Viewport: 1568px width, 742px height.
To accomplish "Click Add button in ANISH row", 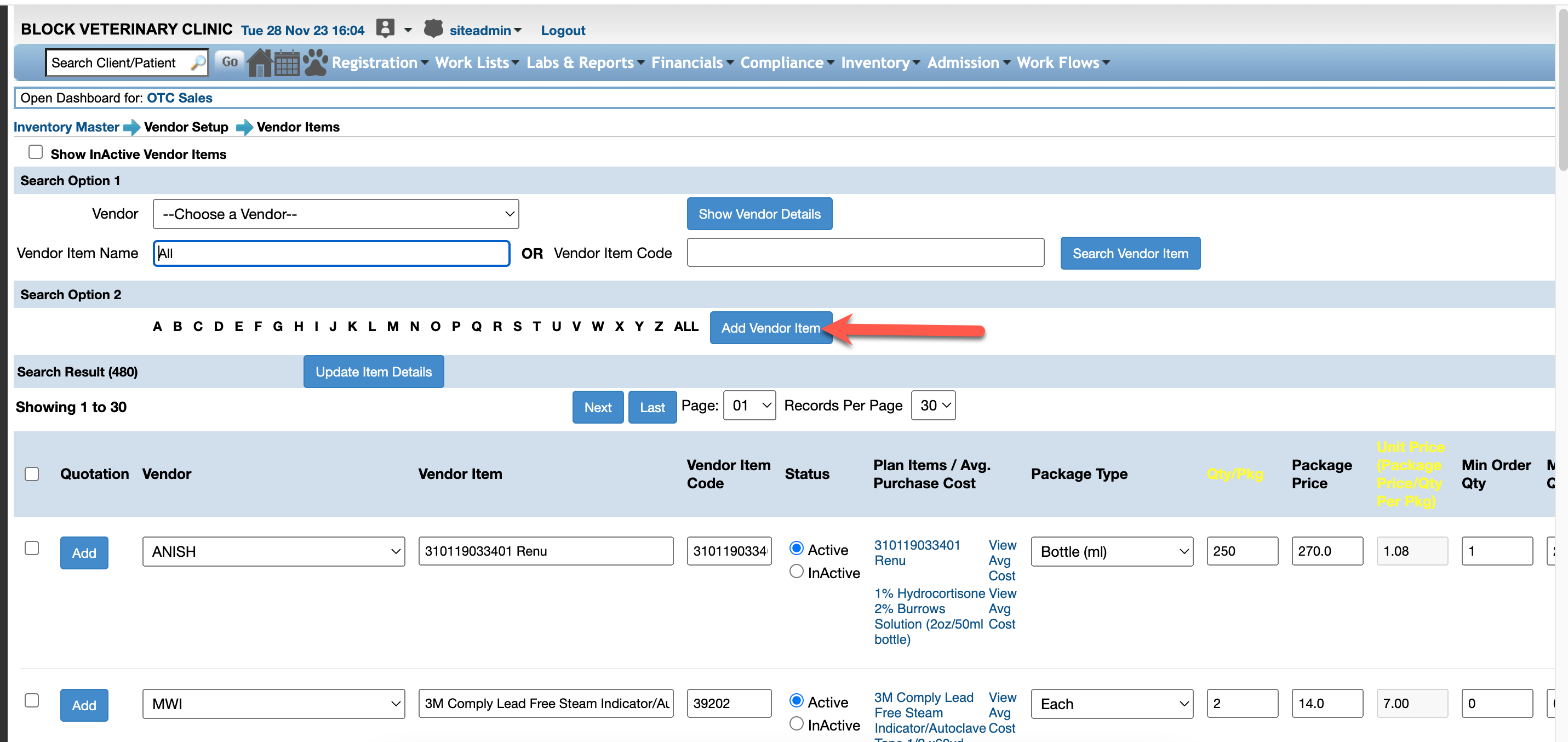I will (84, 553).
